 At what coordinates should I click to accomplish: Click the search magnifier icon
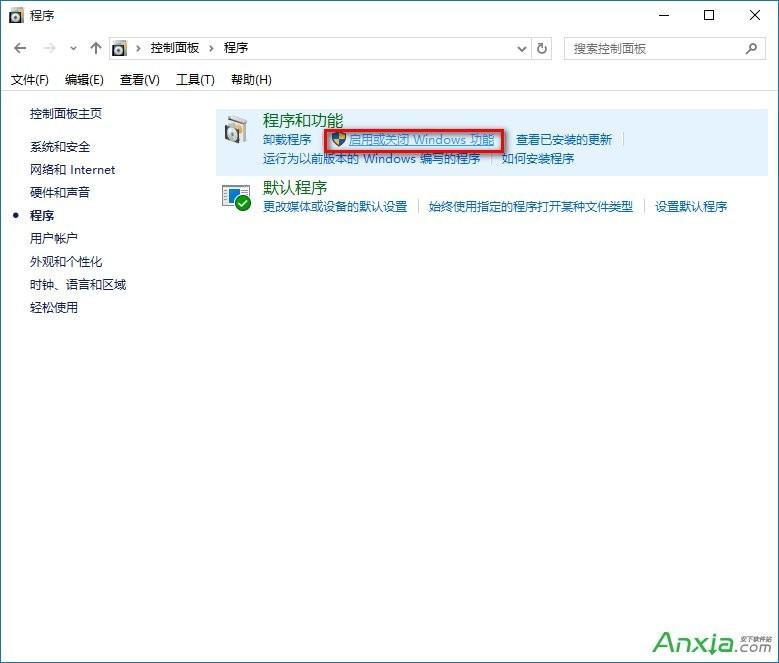(752, 49)
